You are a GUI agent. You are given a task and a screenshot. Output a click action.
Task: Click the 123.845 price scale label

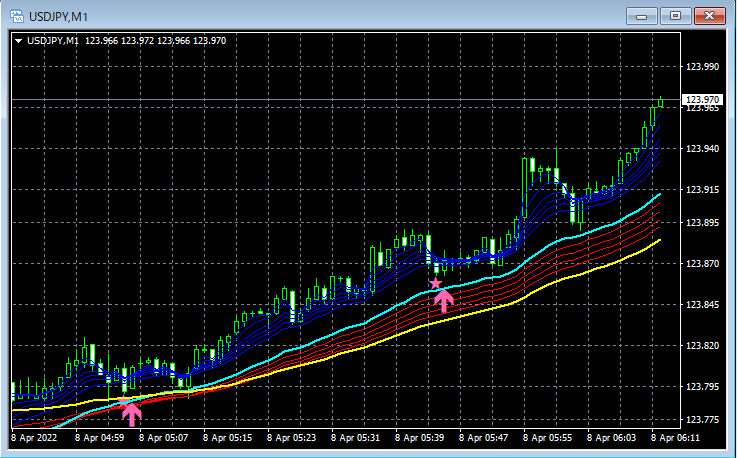[702, 305]
